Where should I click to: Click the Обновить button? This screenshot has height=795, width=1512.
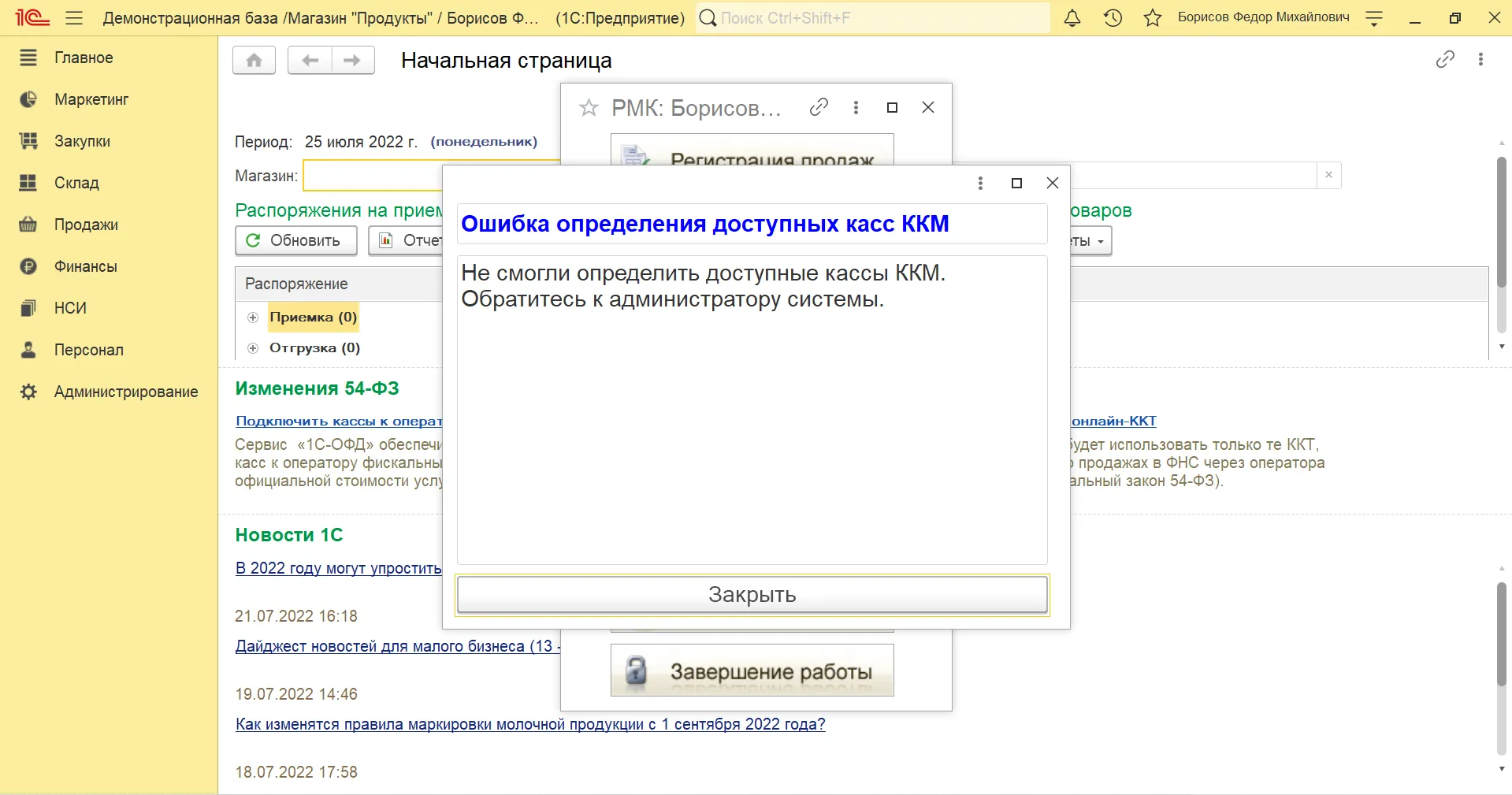[296, 240]
